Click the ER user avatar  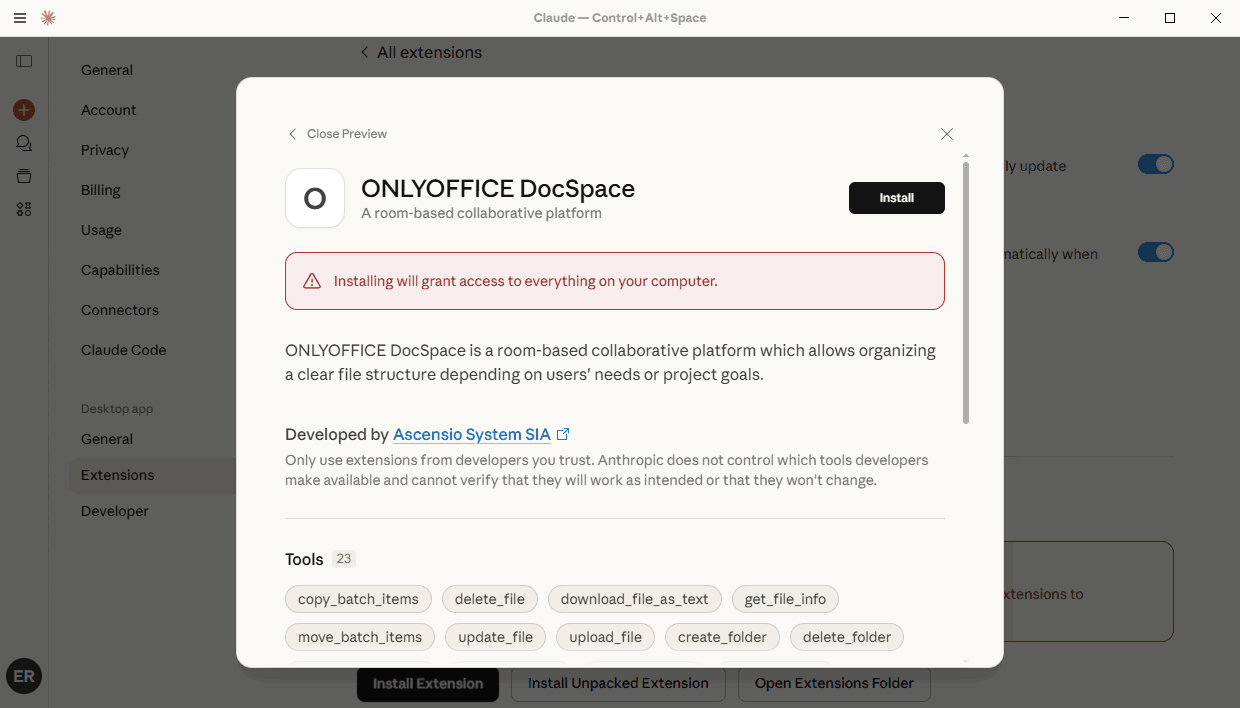tap(24, 676)
